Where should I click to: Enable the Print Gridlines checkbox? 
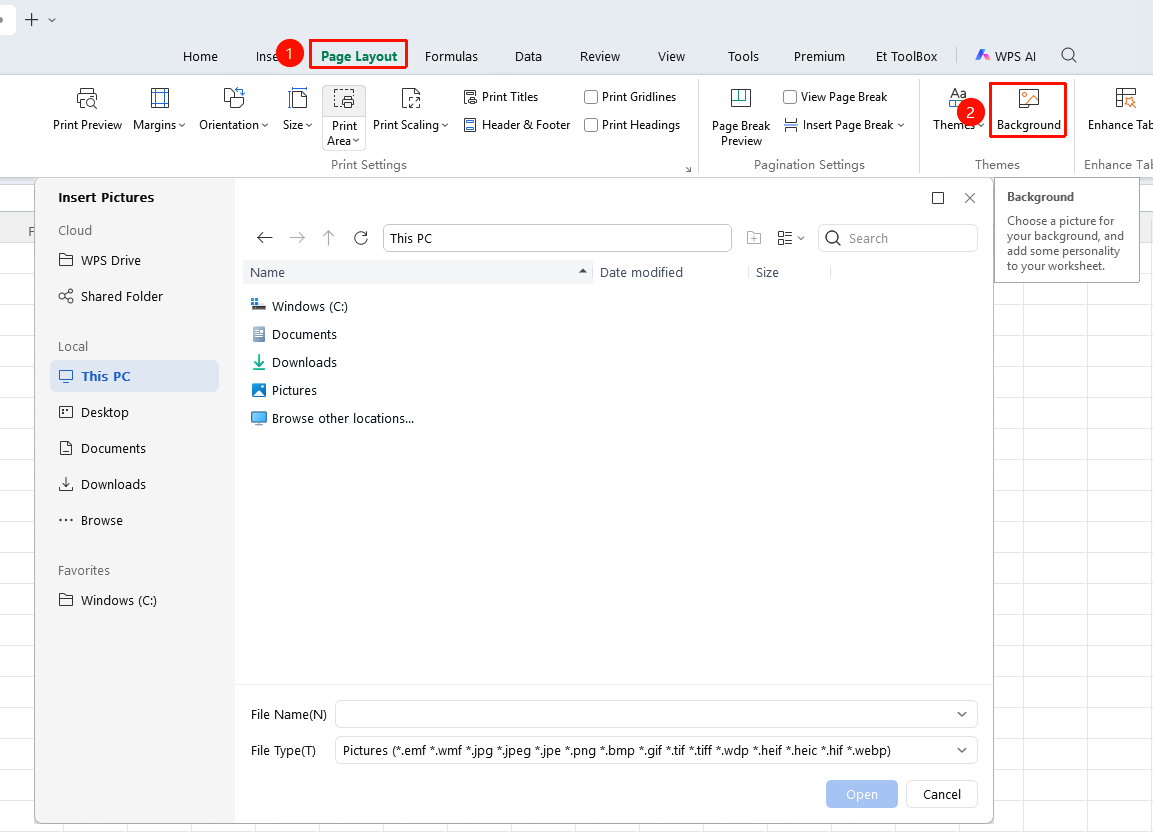pyautogui.click(x=590, y=97)
